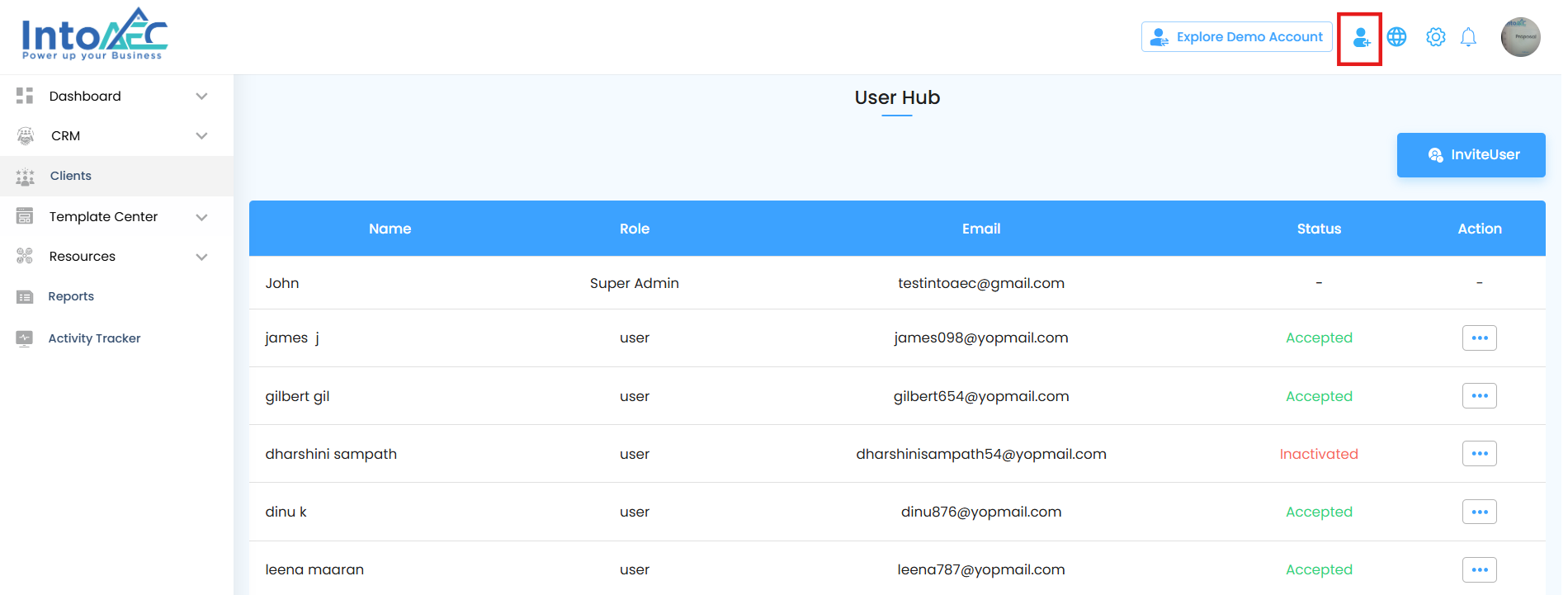Image resolution: width=1568 pixels, height=595 pixels.
Task: Click the profile avatar picture
Action: click(1520, 37)
